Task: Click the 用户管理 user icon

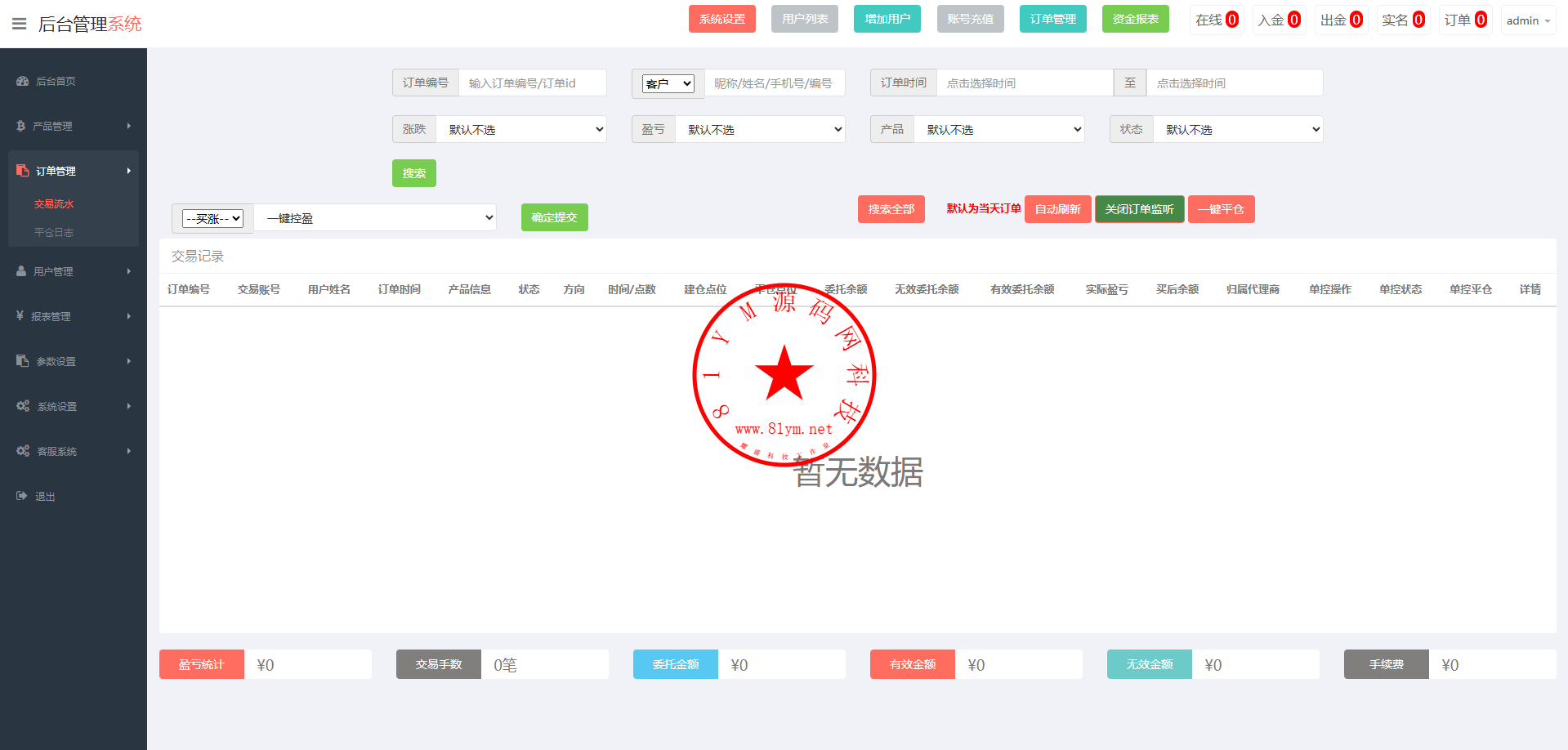Action: pos(21,271)
